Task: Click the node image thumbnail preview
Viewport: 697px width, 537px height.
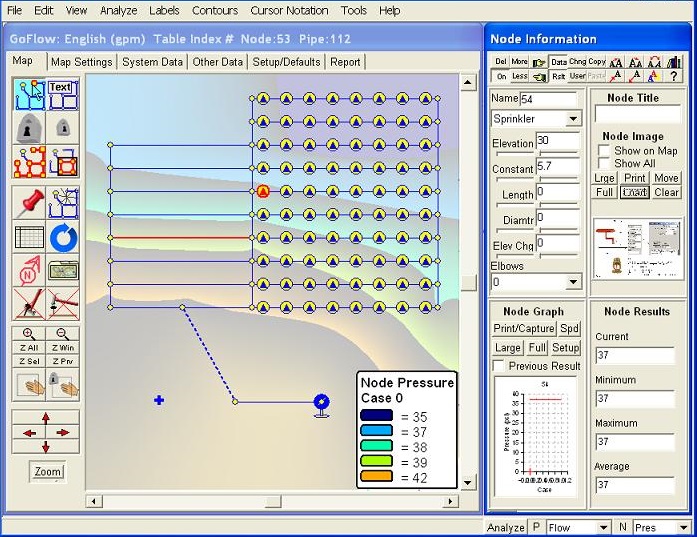Action: point(638,248)
